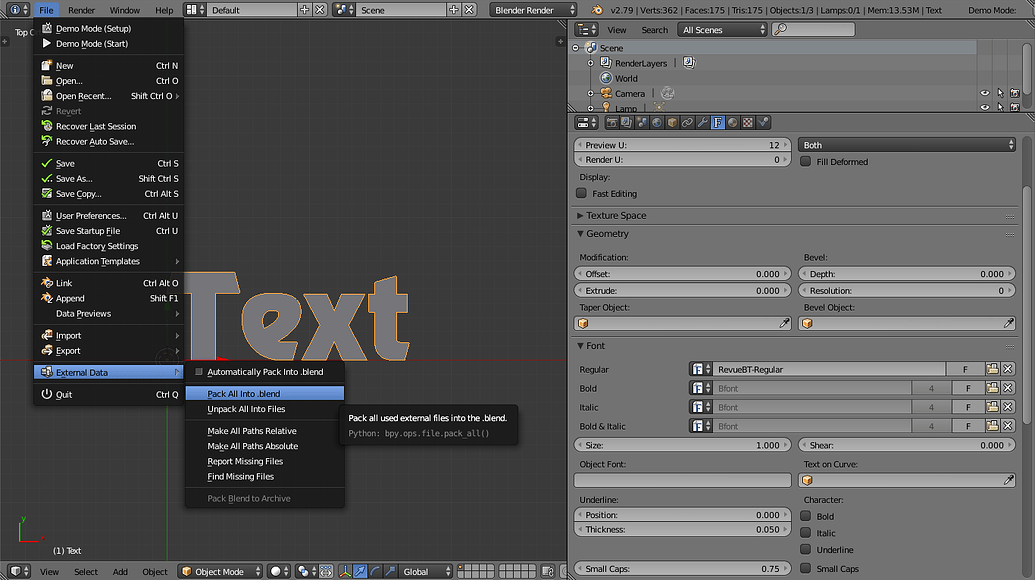
Task: Click folder icon to load Bold font
Action: click(992, 388)
